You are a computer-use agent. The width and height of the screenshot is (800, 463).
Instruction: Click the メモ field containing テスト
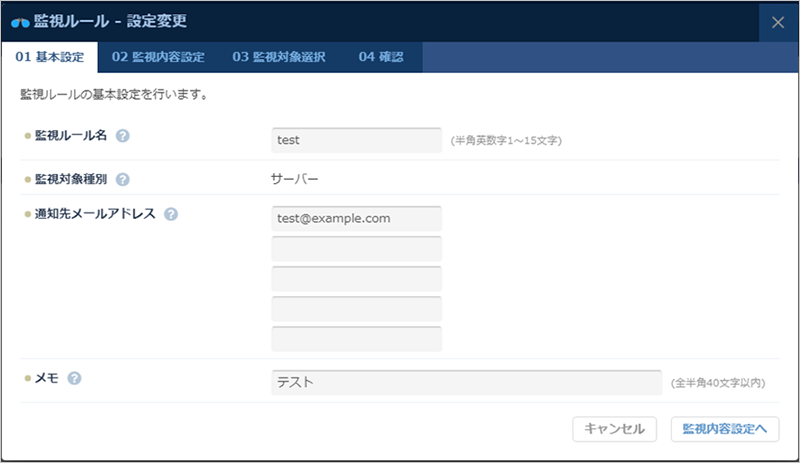[466, 382]
